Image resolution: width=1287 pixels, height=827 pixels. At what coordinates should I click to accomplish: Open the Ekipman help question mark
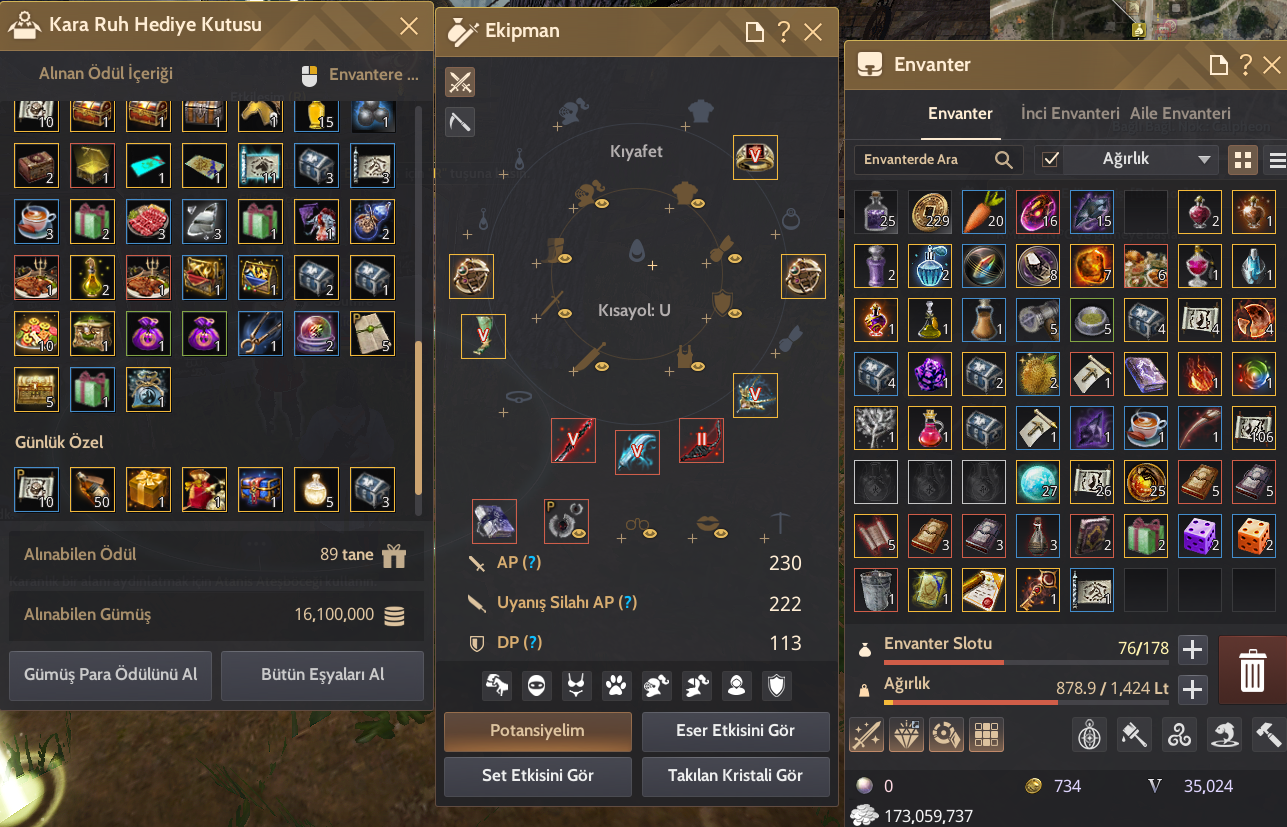[784, 32]
